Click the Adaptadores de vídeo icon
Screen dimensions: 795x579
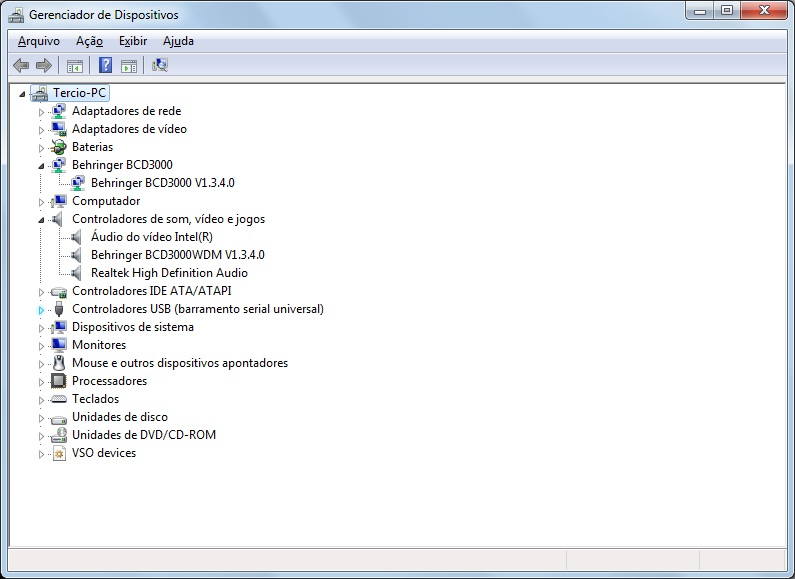(x=59, y=129)
